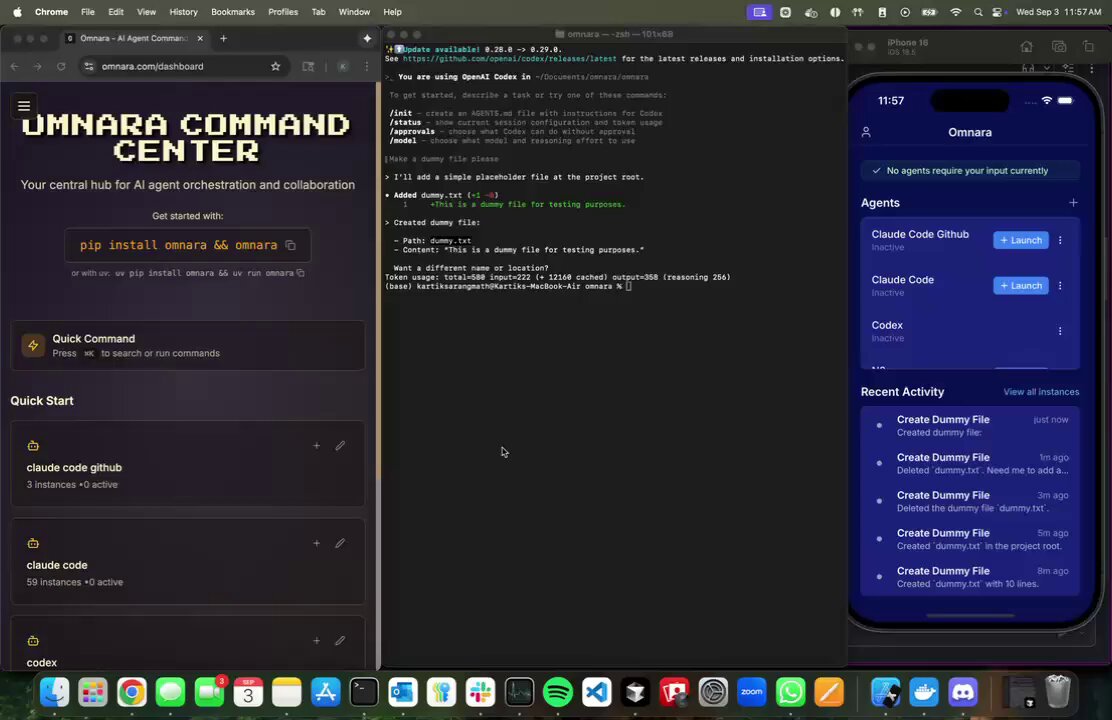The width and height of the screenshot is (1112, 720).
Task: Open Codex agent options menu
Action: tap(1060, 331)
